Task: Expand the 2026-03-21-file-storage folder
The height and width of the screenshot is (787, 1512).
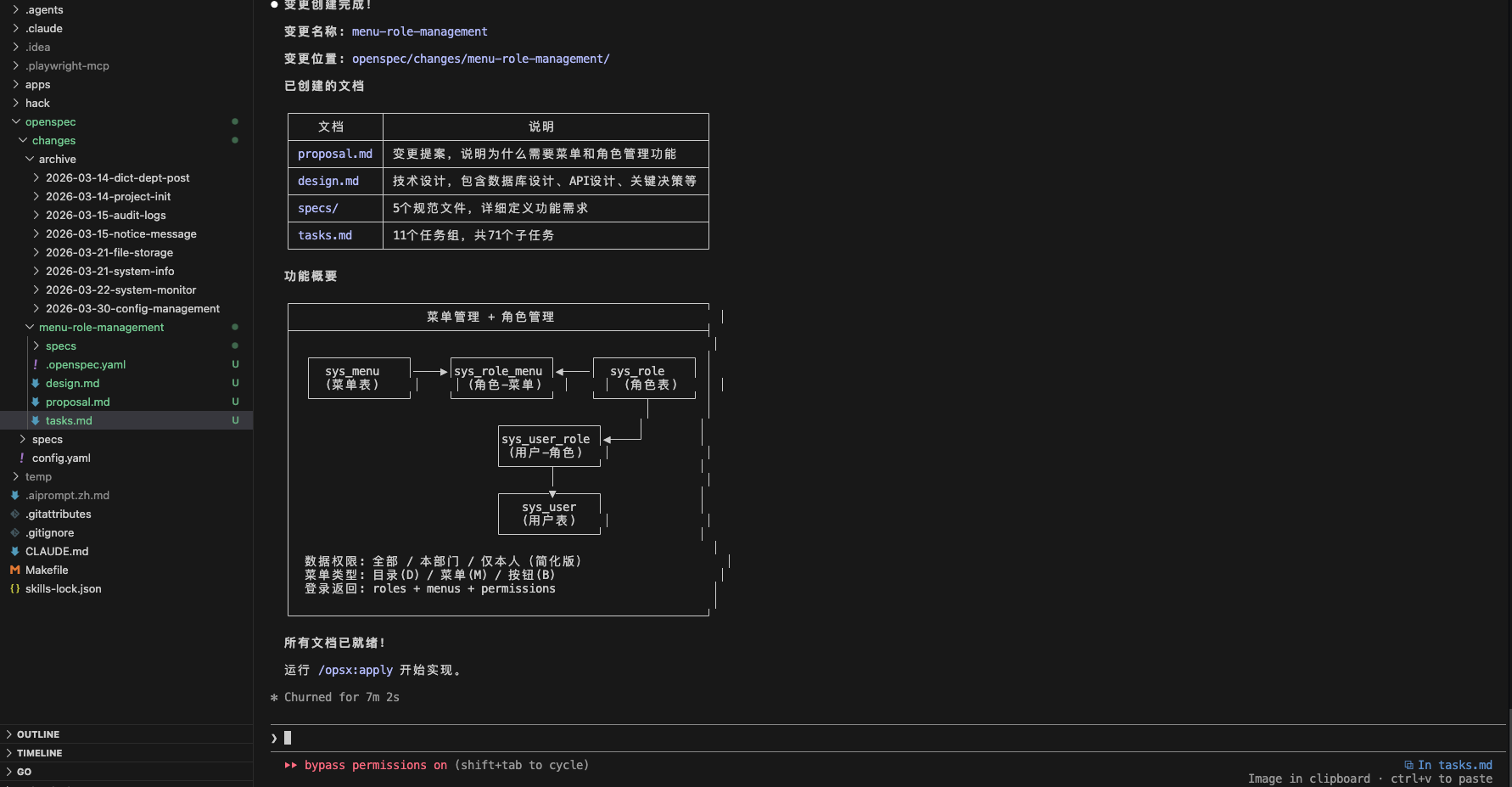Action: (35, 252)
